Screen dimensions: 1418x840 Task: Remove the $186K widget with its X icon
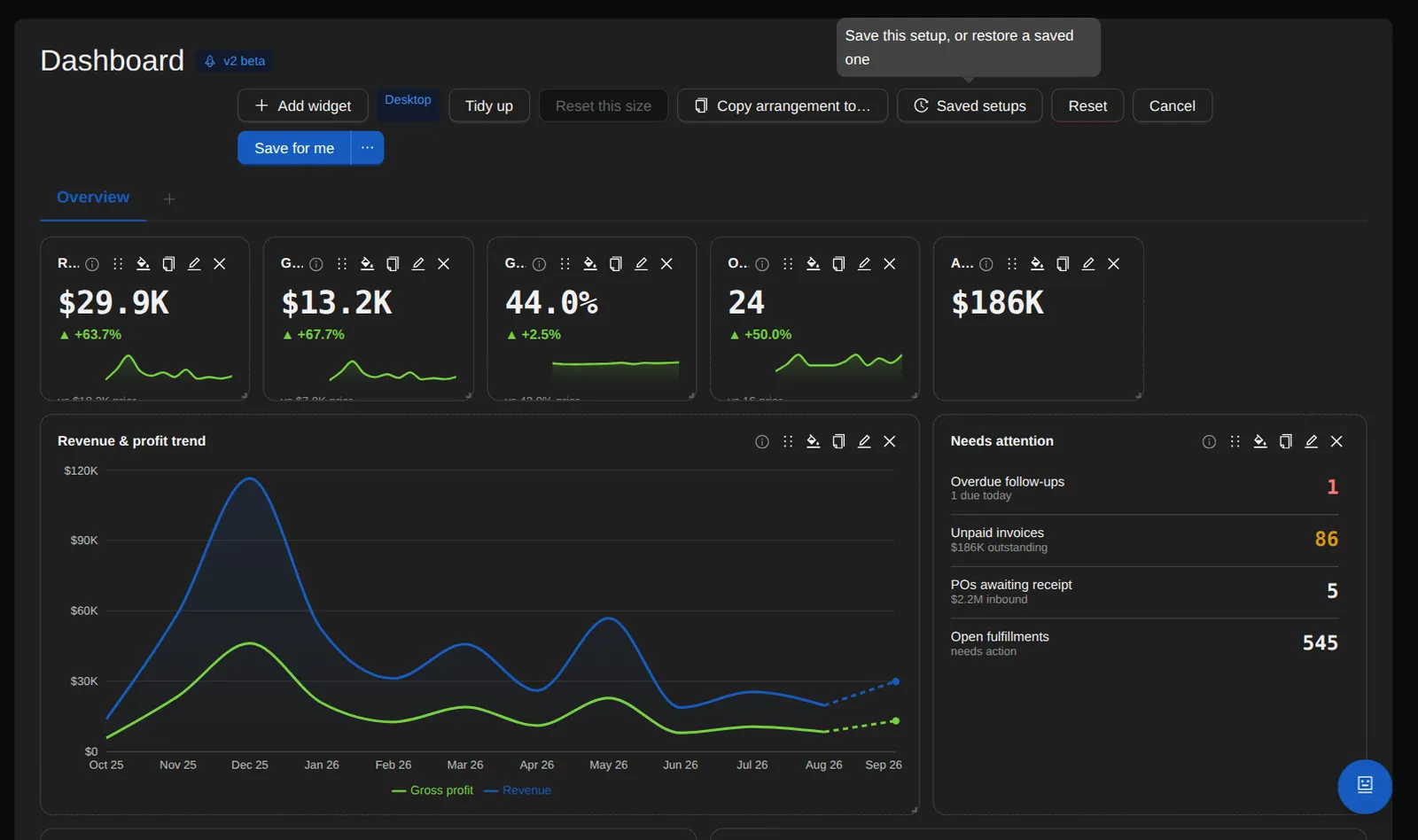pos(1114,264)
